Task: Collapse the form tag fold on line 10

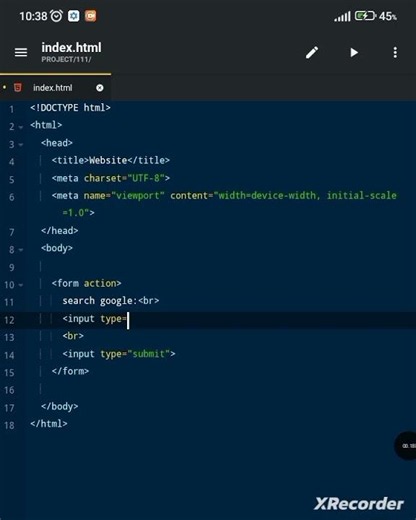Action: tap(21, 285)
